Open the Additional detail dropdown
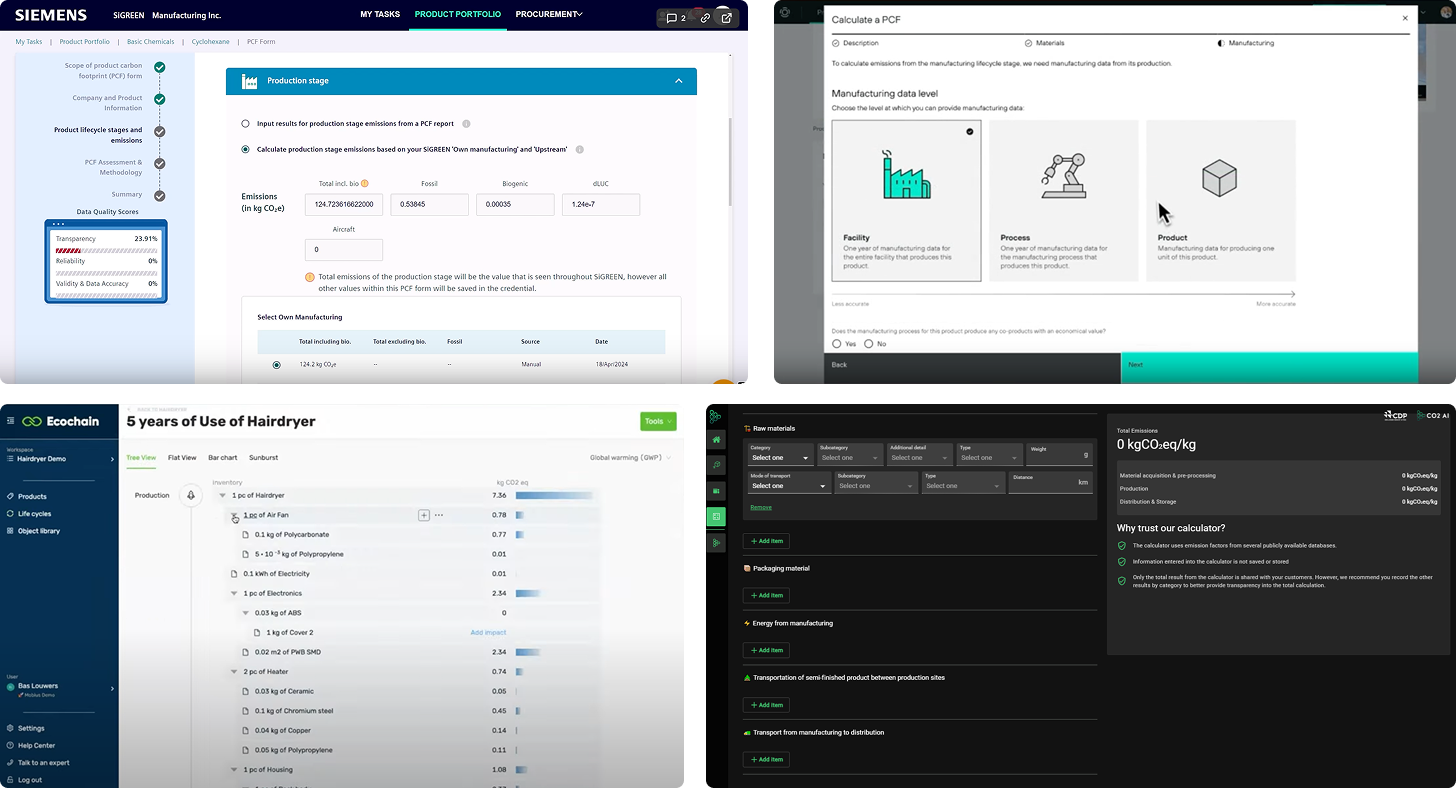 (x=919, y=454)
